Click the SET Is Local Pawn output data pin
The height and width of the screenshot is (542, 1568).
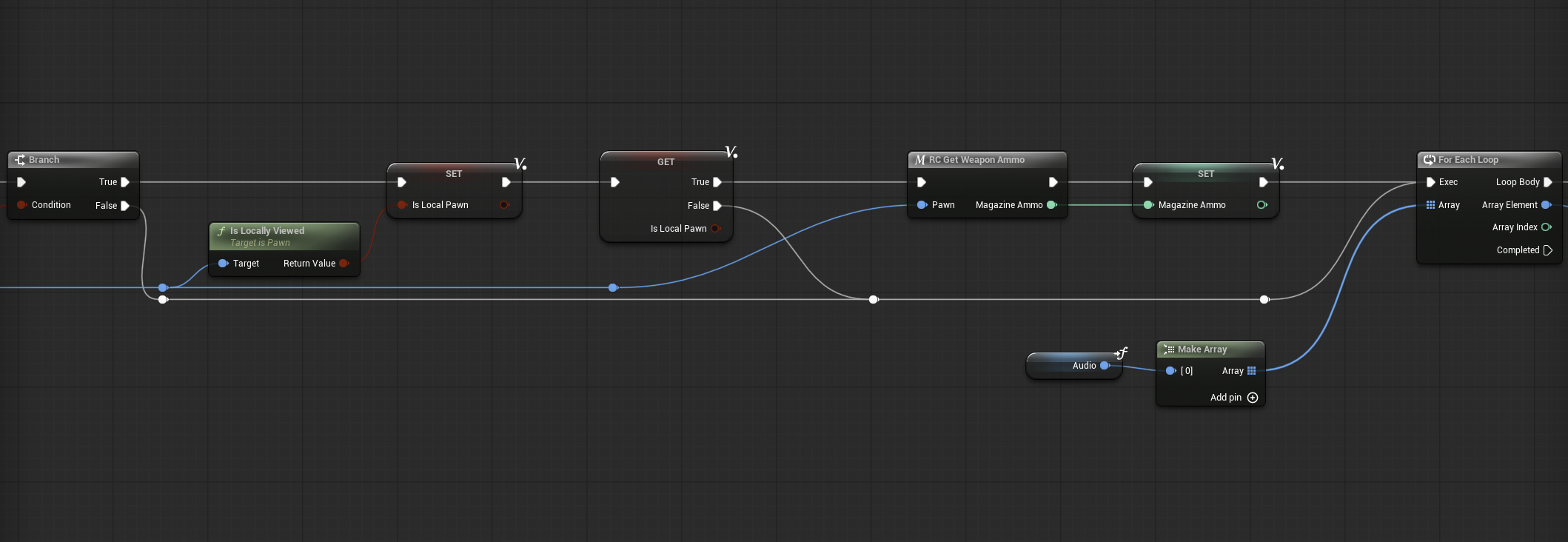click(505, 205)
